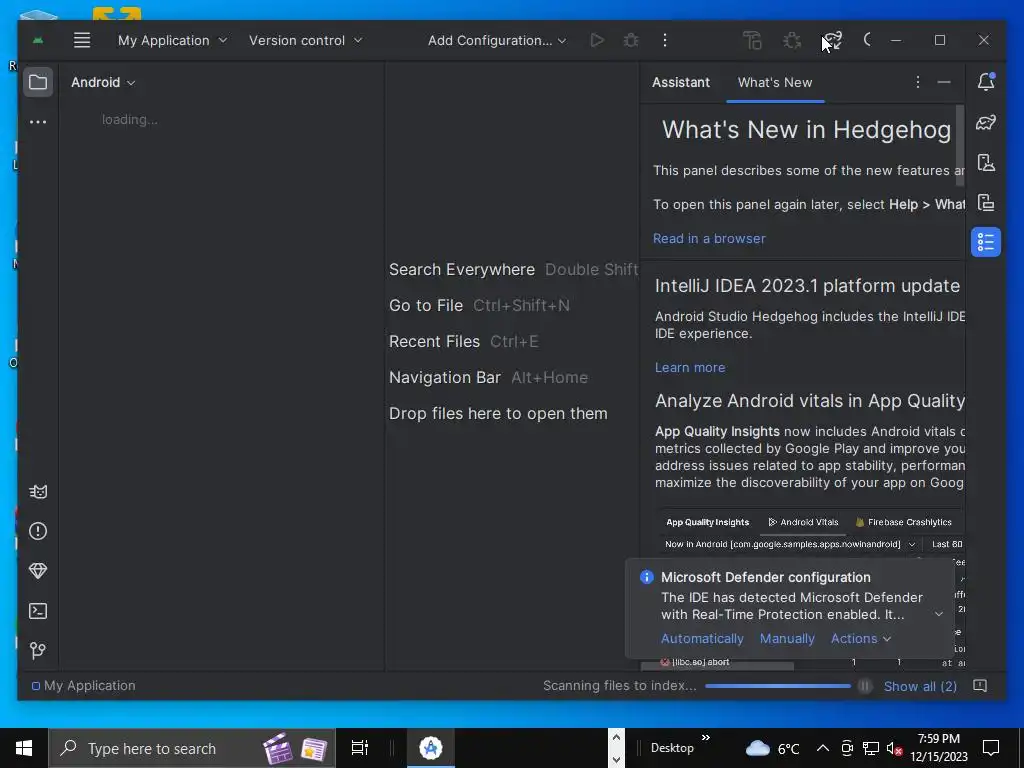The height and width of the screenshot is (768, 1024).
Task: Click the 'Recent Files' hint text
Action: 434,342
